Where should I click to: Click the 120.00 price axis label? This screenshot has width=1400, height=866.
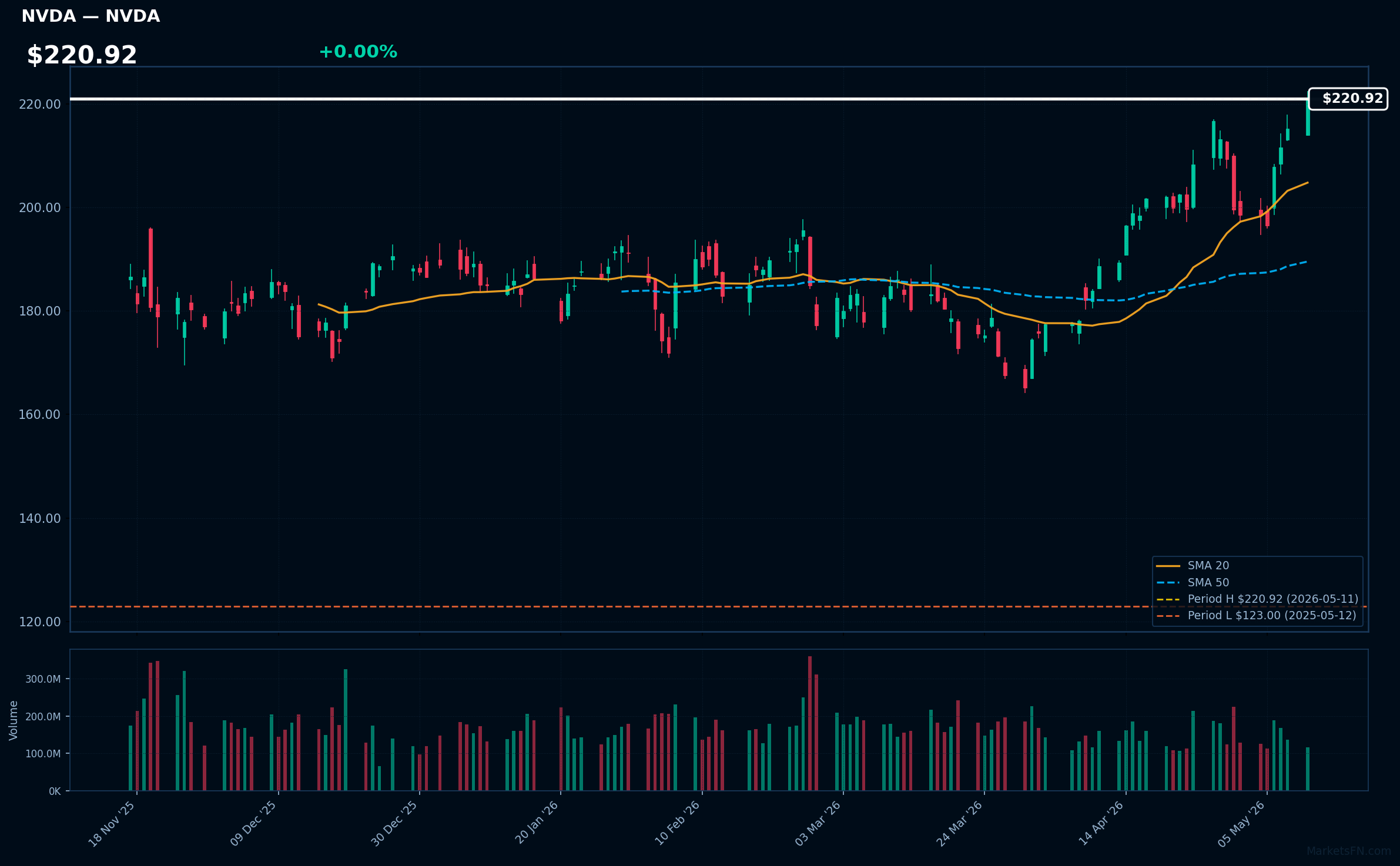click(x=40, y=622)
